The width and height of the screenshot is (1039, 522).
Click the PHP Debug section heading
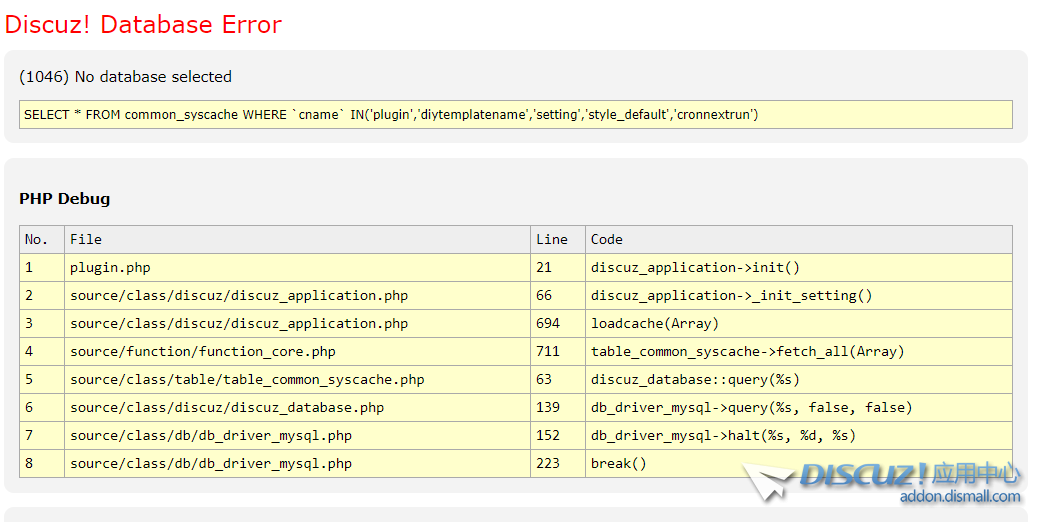(x=64, y=199)
